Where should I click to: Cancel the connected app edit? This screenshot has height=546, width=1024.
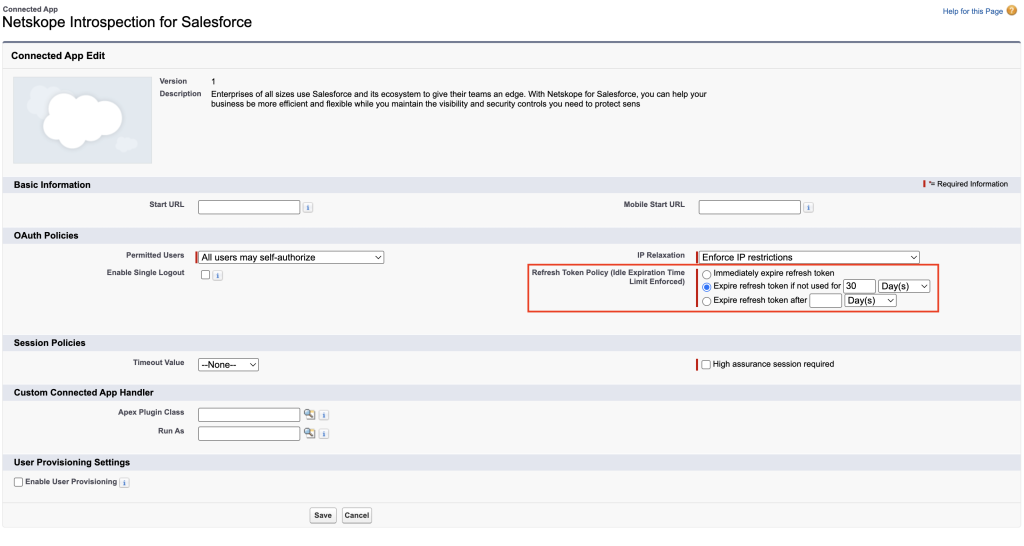pos(357,515)
